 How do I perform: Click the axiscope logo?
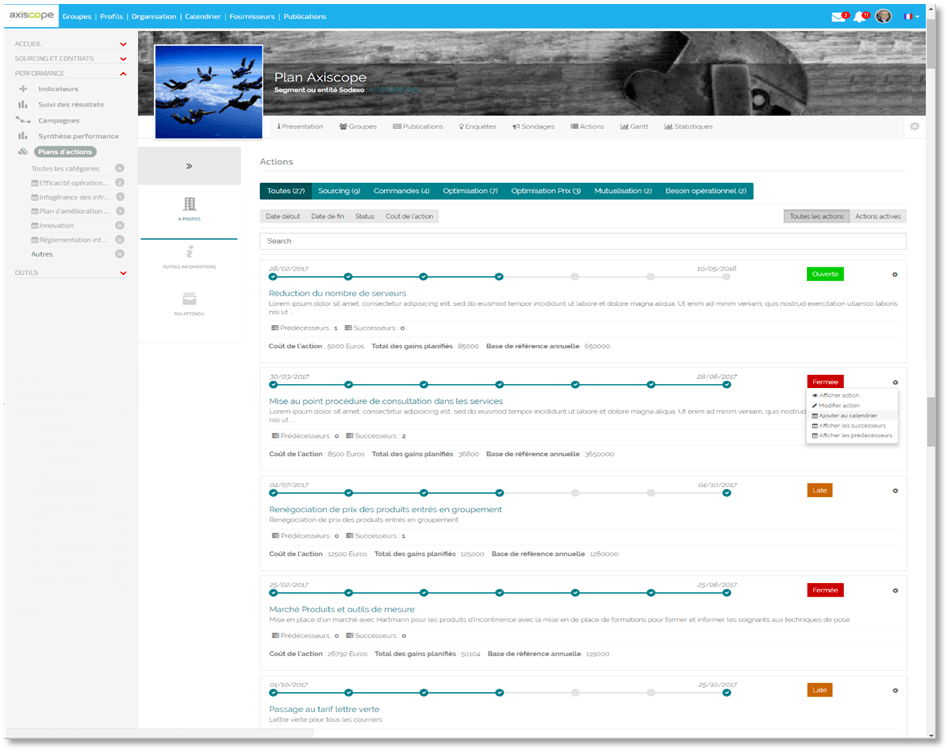pos(31,16)
